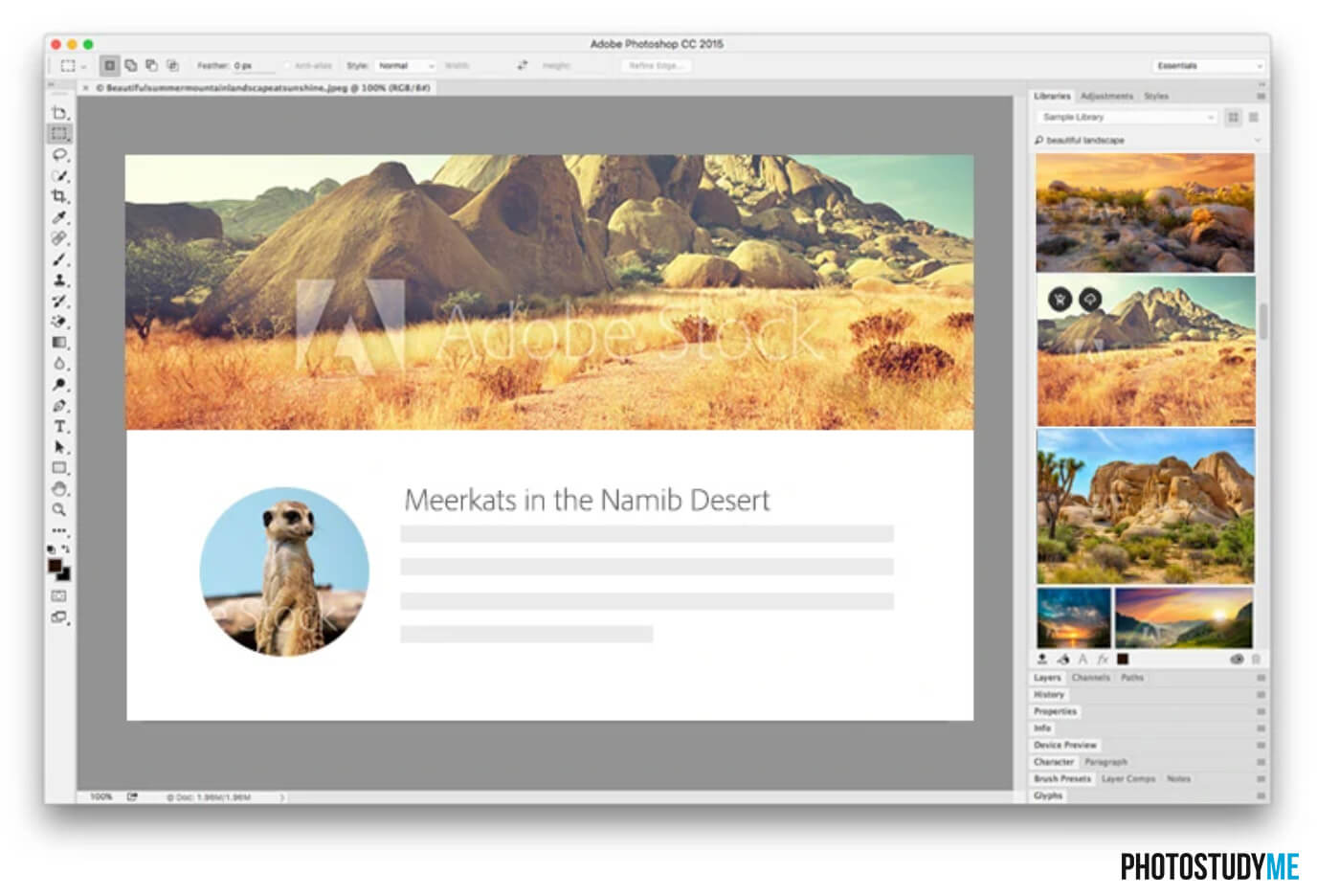Switch to the Adjustments tab
Viewport: 1317px width, 896px height.
click(1106, 96)
